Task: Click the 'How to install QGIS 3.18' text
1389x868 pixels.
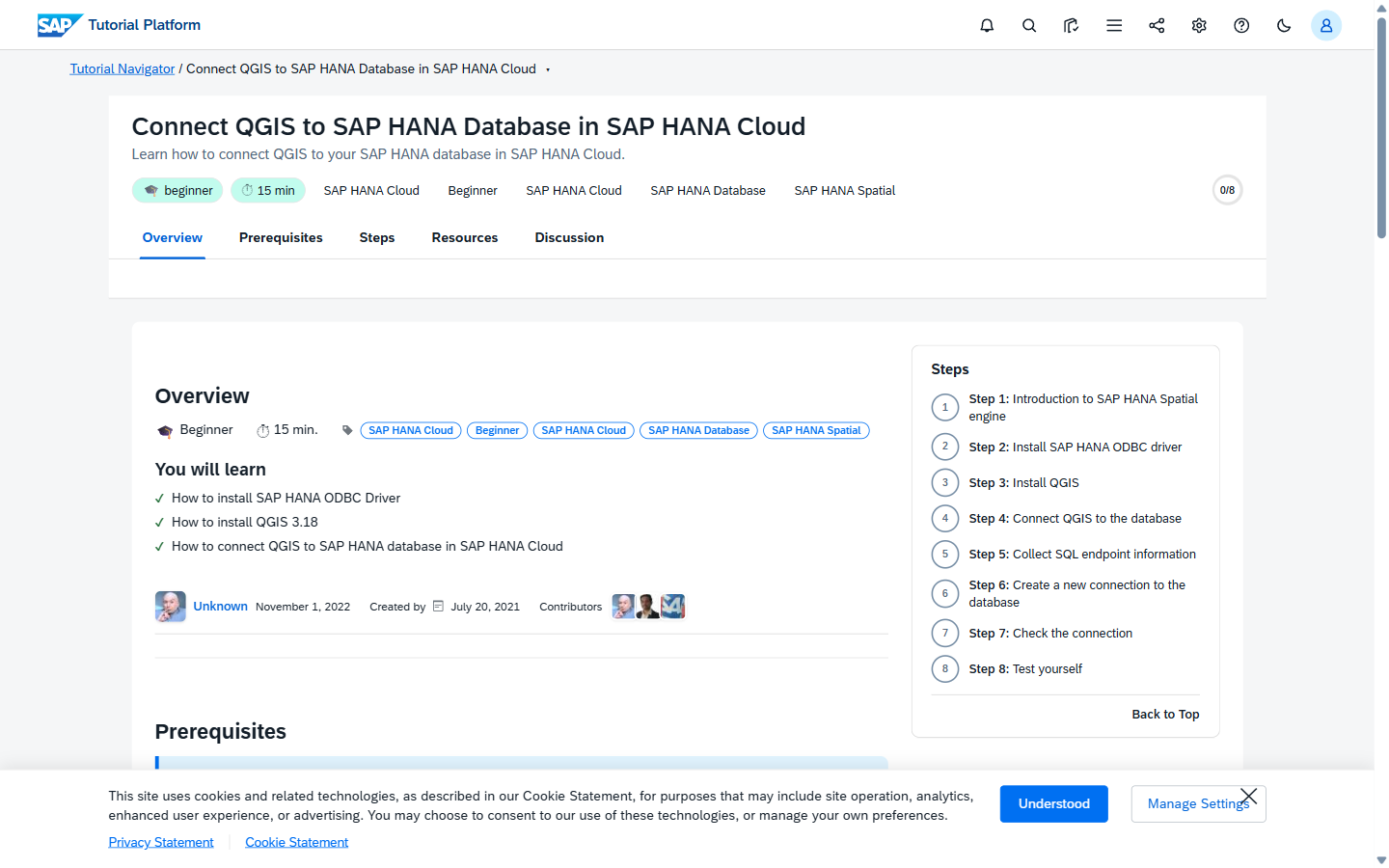Action: tap(245, 522)
